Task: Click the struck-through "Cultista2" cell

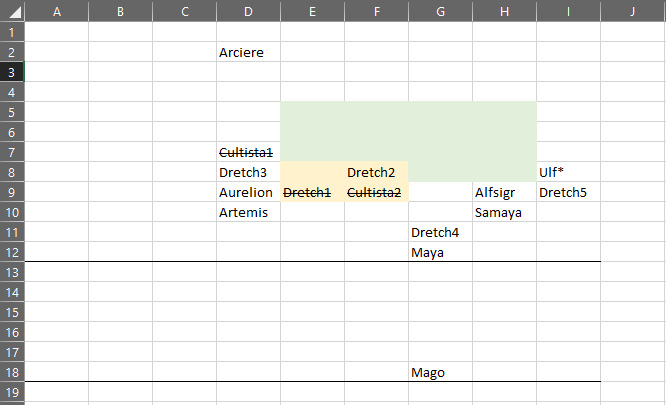Action: [x=374, y=192]
